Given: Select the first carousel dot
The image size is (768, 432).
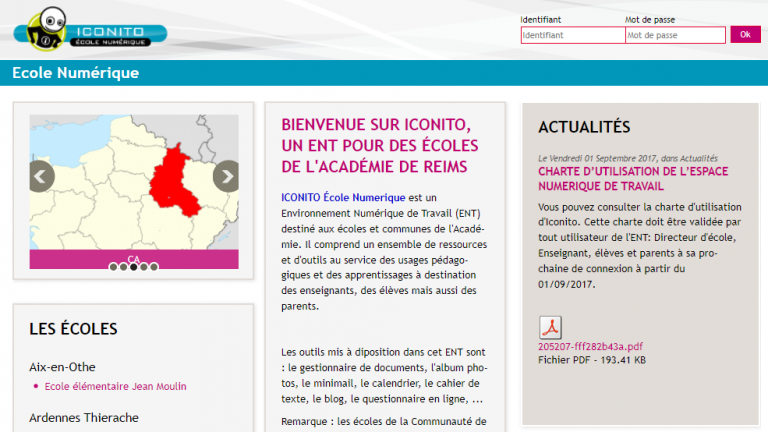Looking at the screenshot, I should (x=113, y=267).
